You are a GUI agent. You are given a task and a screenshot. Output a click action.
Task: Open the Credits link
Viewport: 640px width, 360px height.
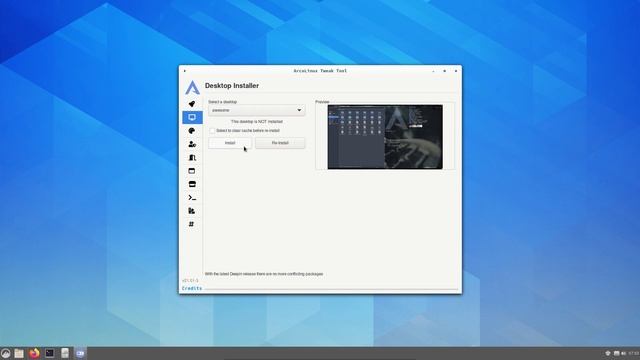pos(192,288)
